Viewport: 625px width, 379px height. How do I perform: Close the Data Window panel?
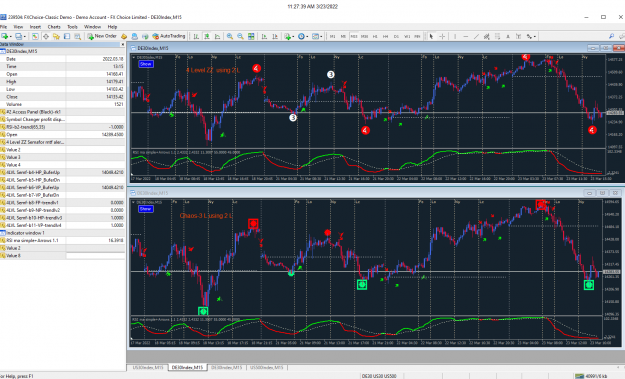click(x=122, y=44)
